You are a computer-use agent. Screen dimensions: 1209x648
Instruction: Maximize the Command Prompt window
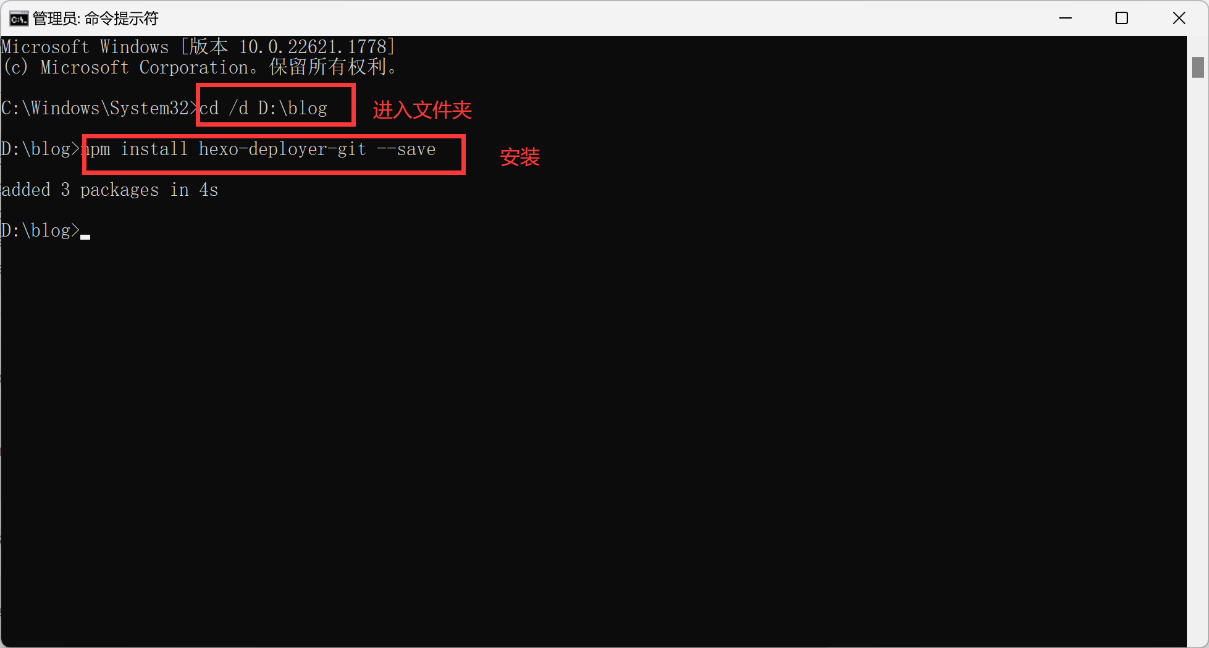(x=1122, y=18)
